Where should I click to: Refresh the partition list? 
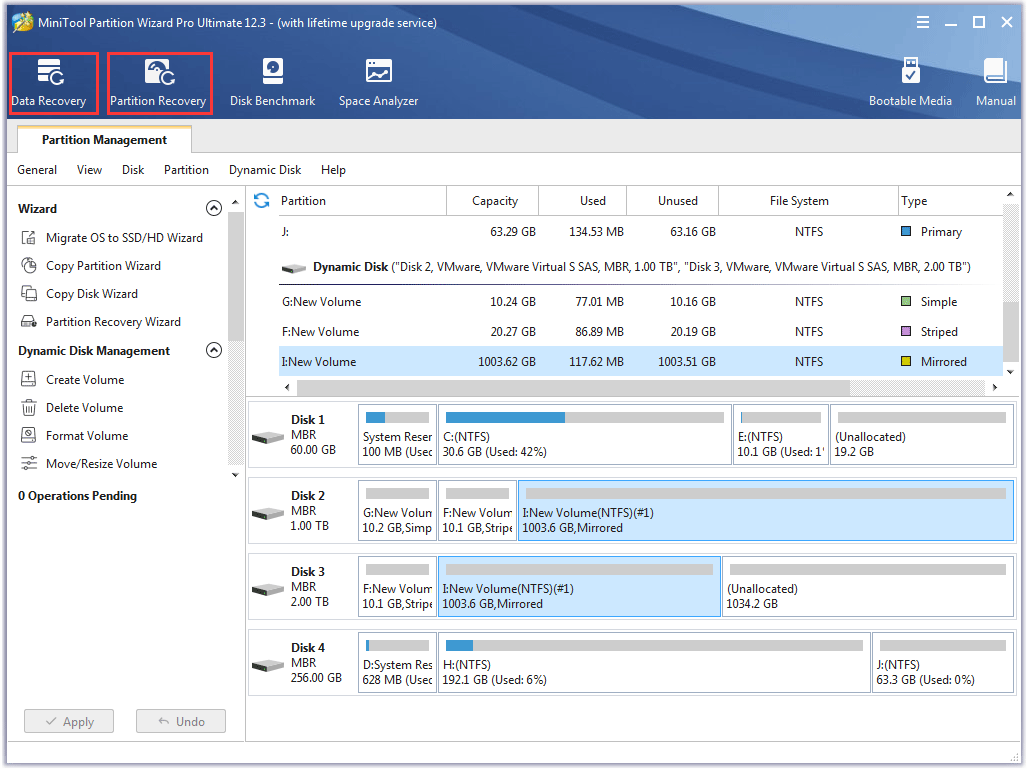pos(260,200)
